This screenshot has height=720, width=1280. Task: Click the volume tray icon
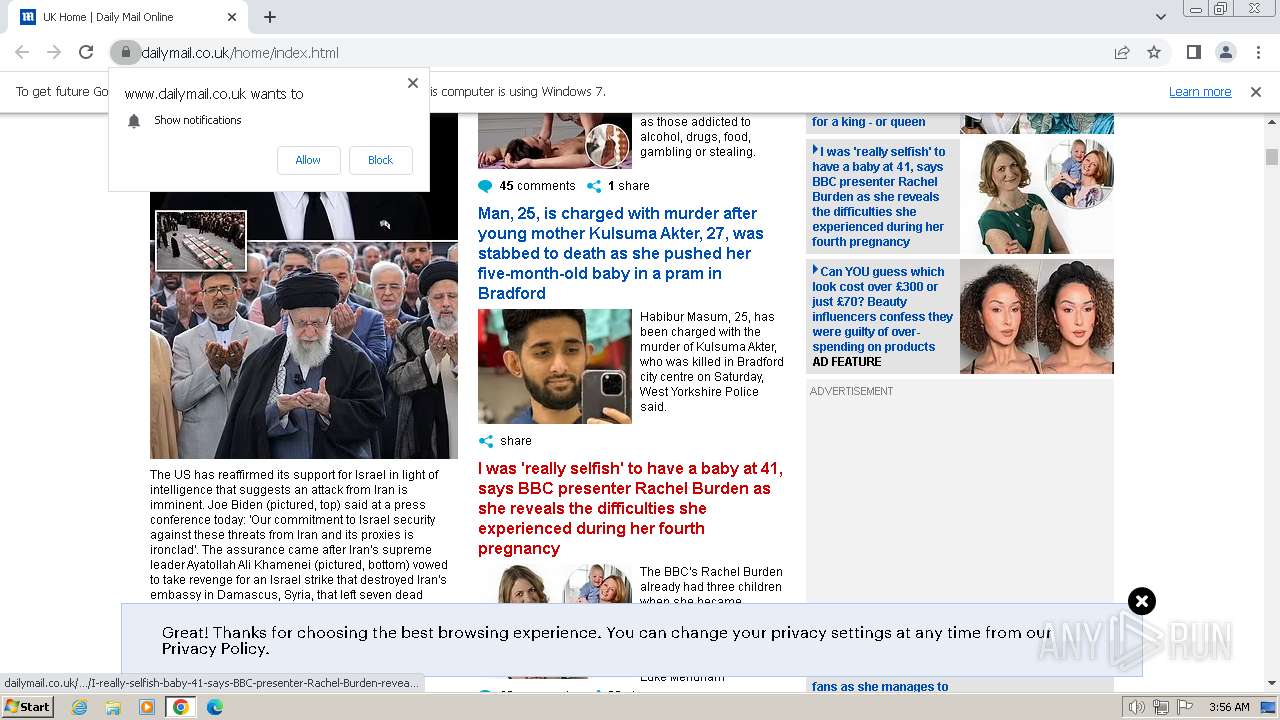tap(1136, 707)
